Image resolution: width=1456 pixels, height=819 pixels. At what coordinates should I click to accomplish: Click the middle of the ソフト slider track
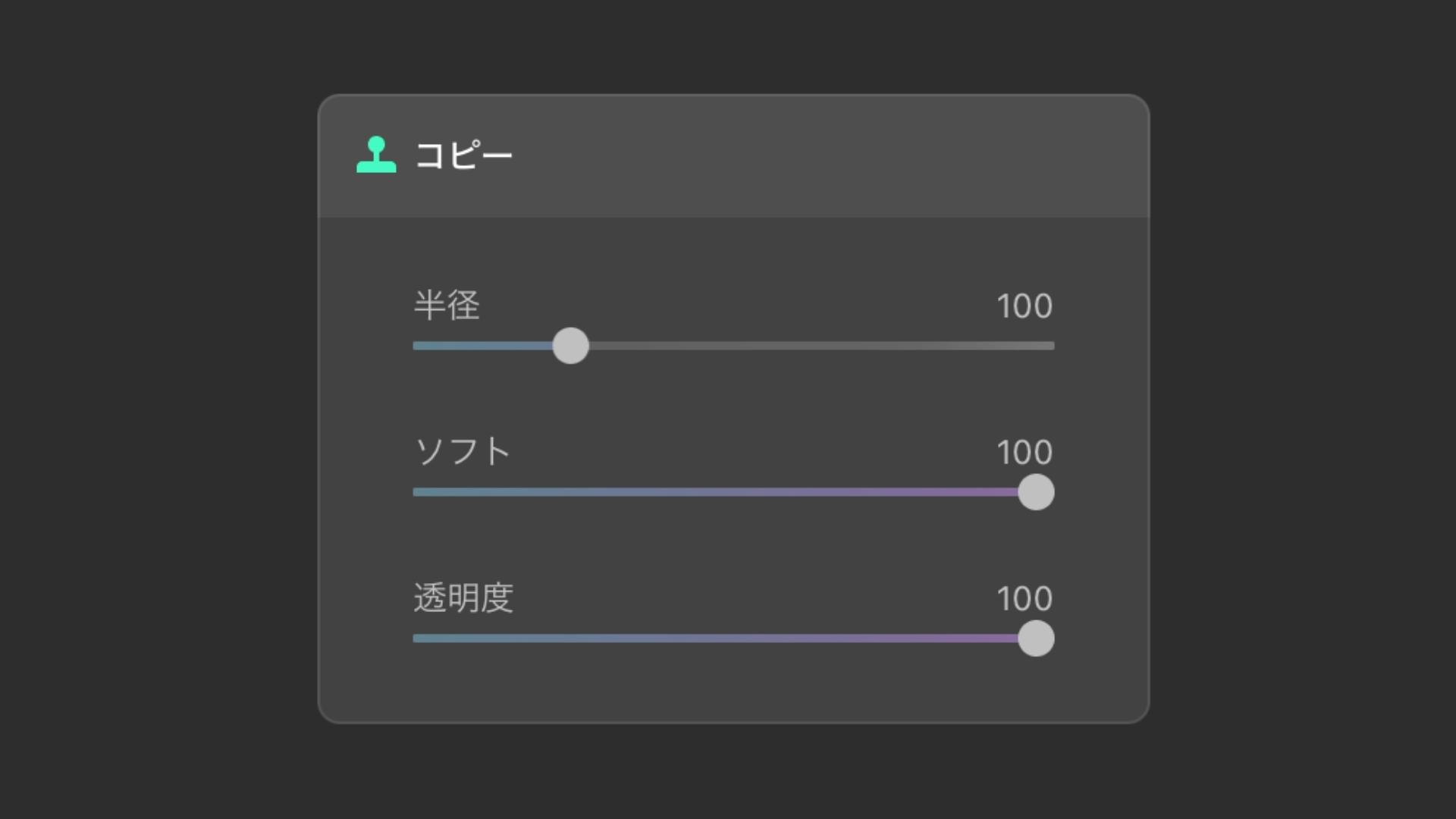point(733,492)
